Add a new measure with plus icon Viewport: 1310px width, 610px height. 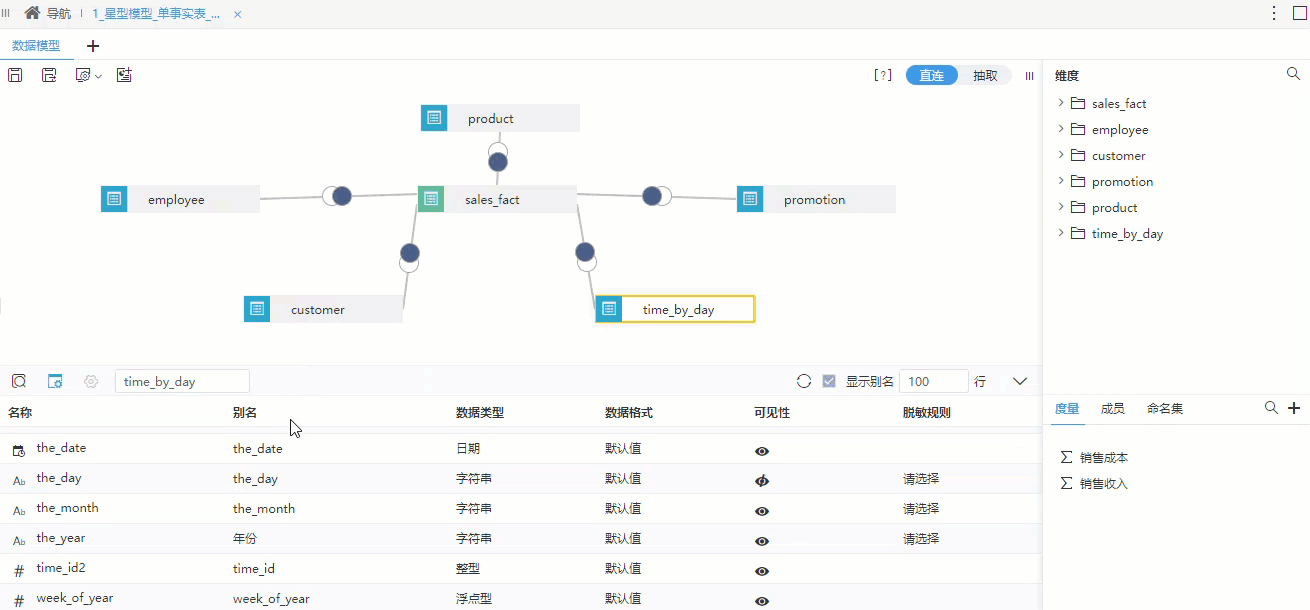click(x=1294, y=408)
